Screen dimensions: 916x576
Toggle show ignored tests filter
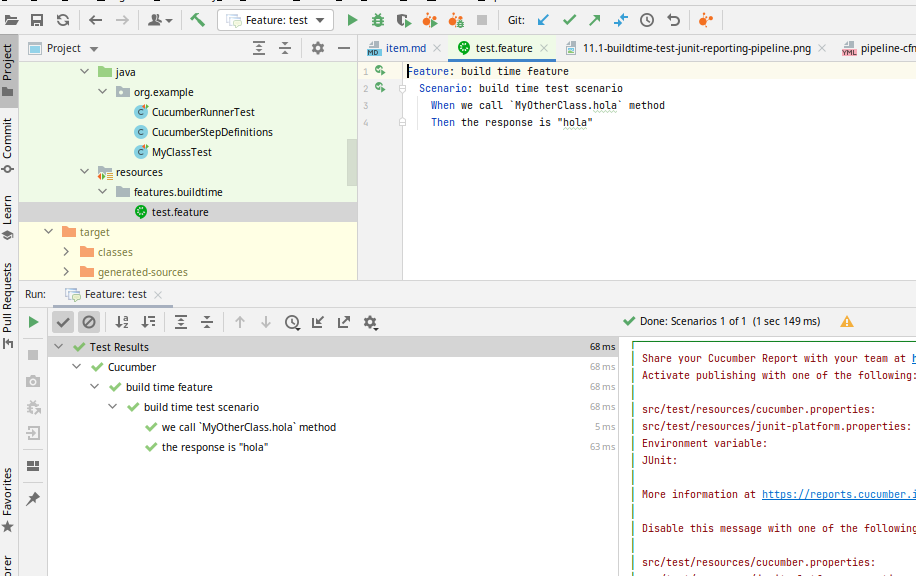89,322
